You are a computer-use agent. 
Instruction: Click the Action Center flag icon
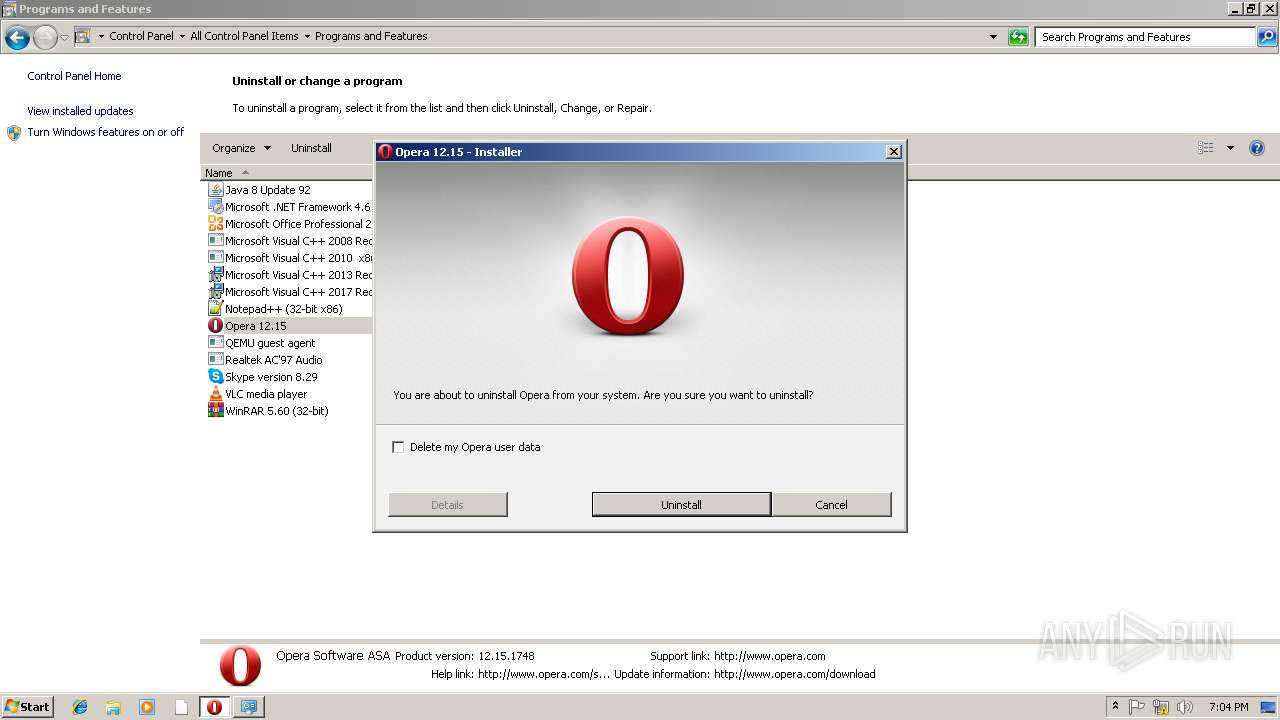coord(1137,707)
